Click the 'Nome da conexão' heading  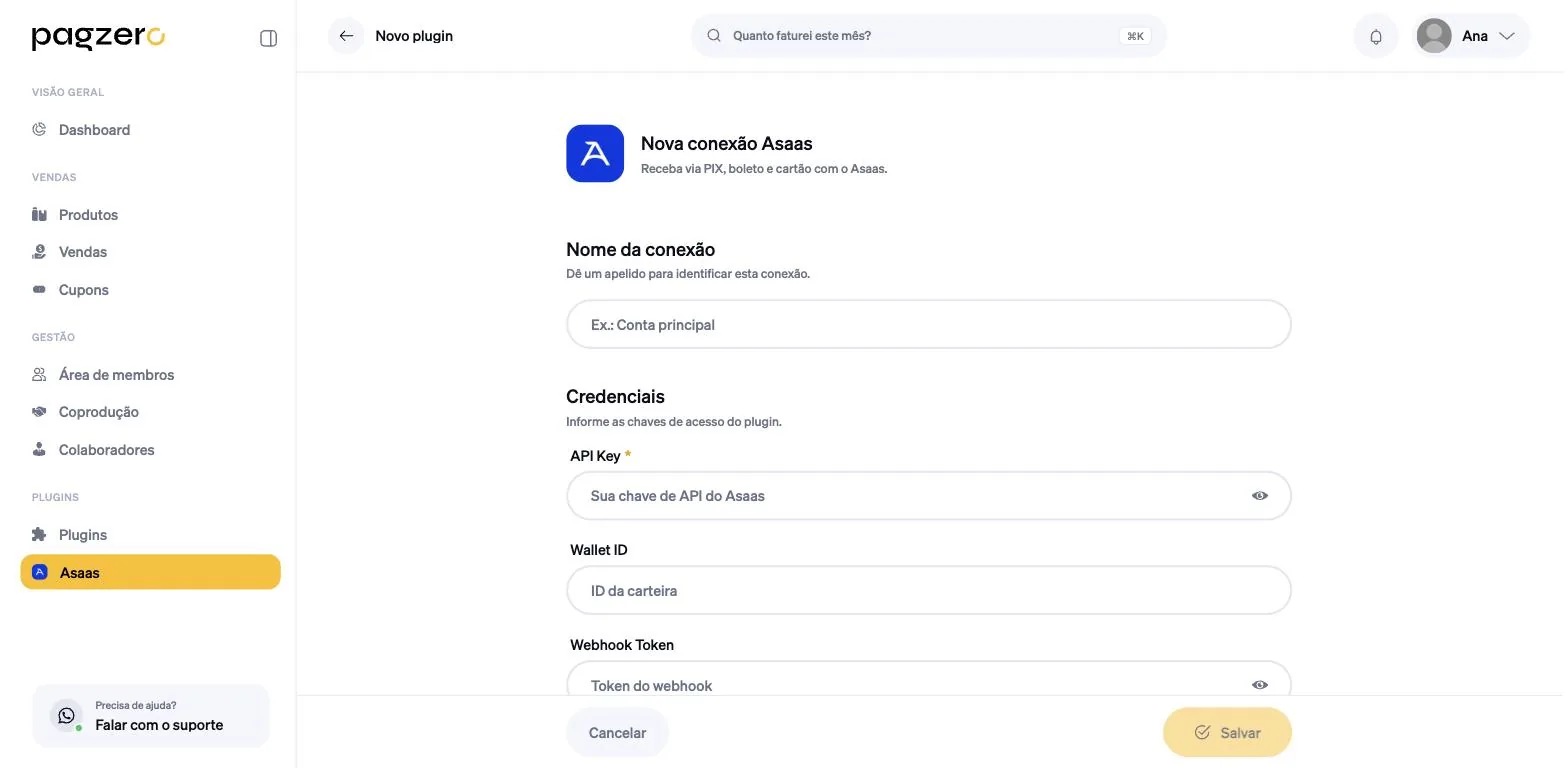click(x=641, y=250)
